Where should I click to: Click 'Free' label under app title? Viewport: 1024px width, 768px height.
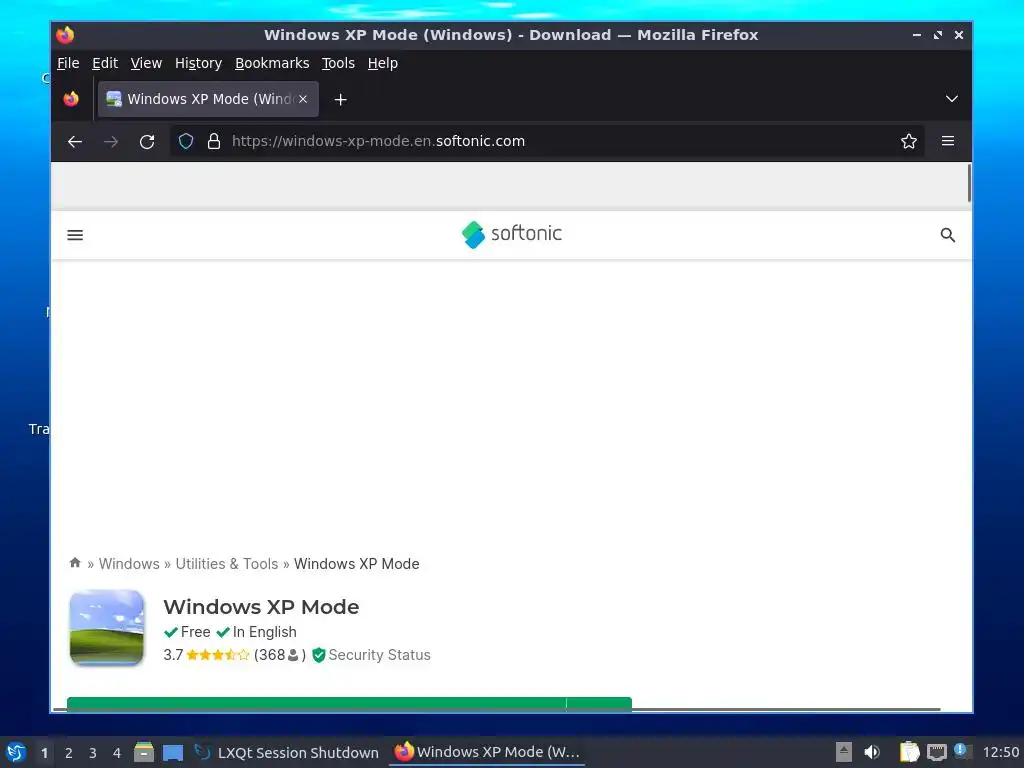click(195, 632)
